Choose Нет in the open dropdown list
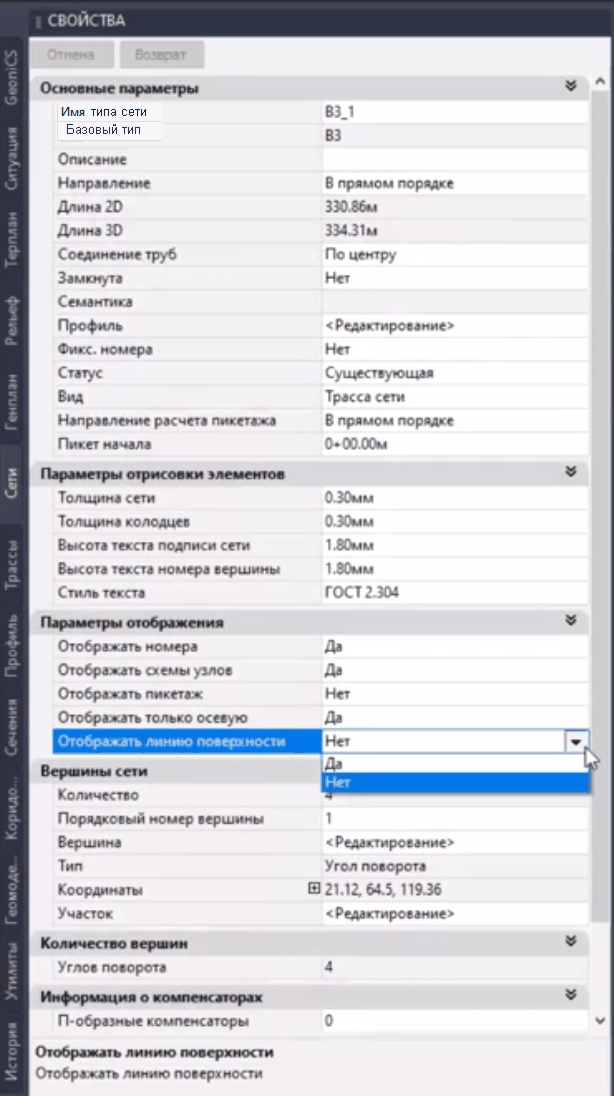The image size is (614, 1096). [454, 782]
